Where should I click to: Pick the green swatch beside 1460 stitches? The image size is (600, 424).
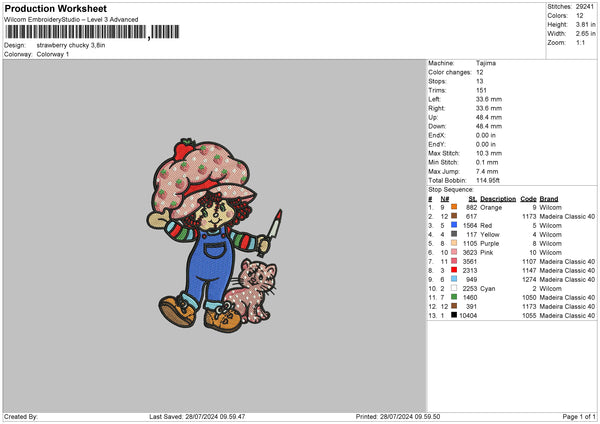[454, 297]
